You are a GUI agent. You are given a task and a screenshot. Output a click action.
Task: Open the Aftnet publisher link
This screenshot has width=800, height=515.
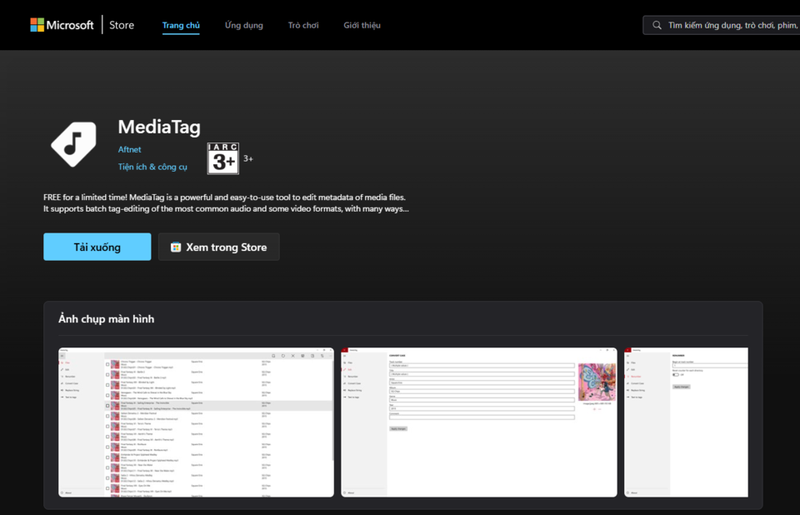click(x=129, y=150)
